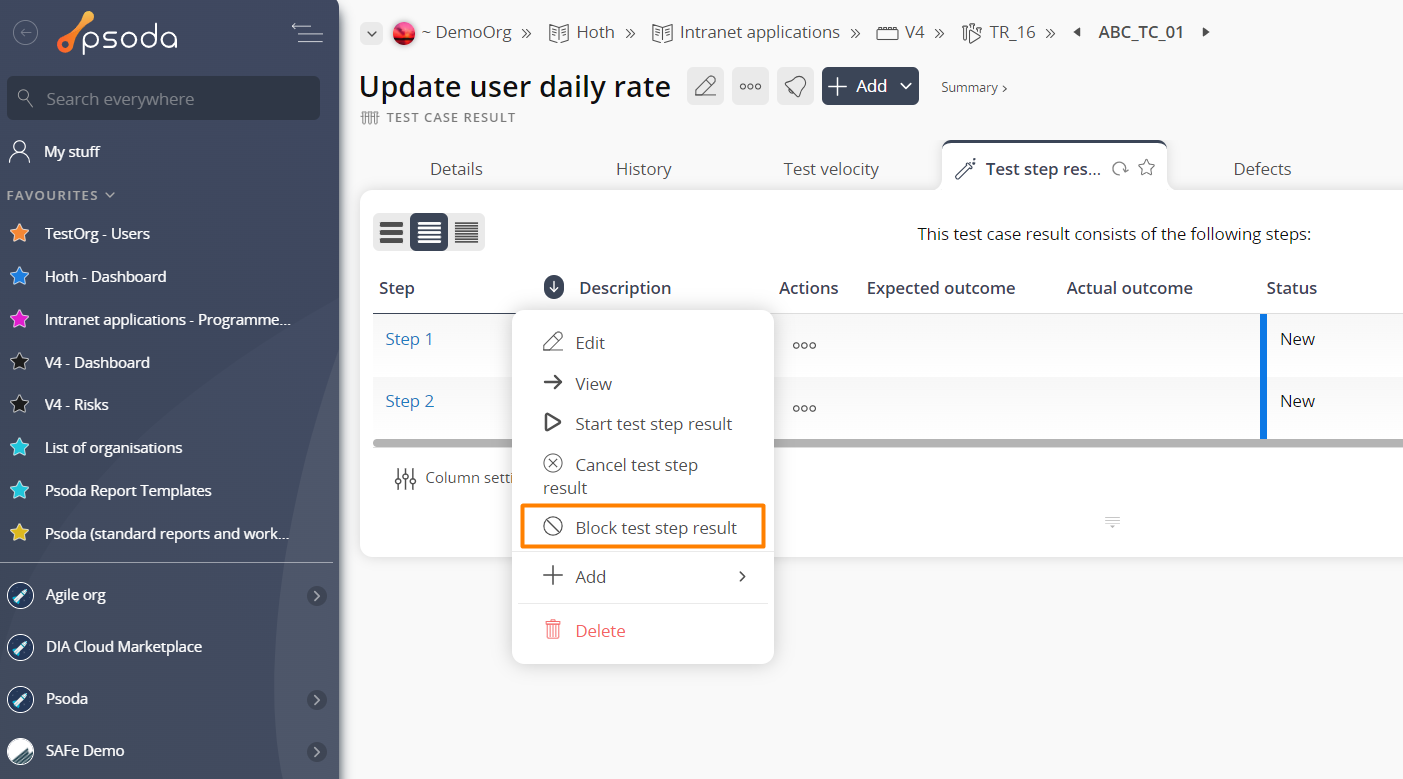The image size is (1403, 779).
Task: Select the medium row spacing view
Action: click(429, 232)
